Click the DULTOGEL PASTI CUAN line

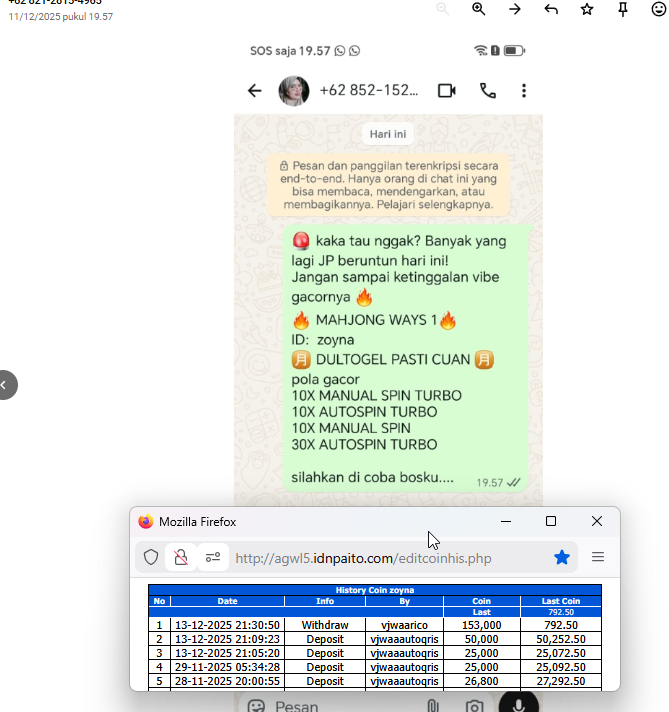pos(392,360)
